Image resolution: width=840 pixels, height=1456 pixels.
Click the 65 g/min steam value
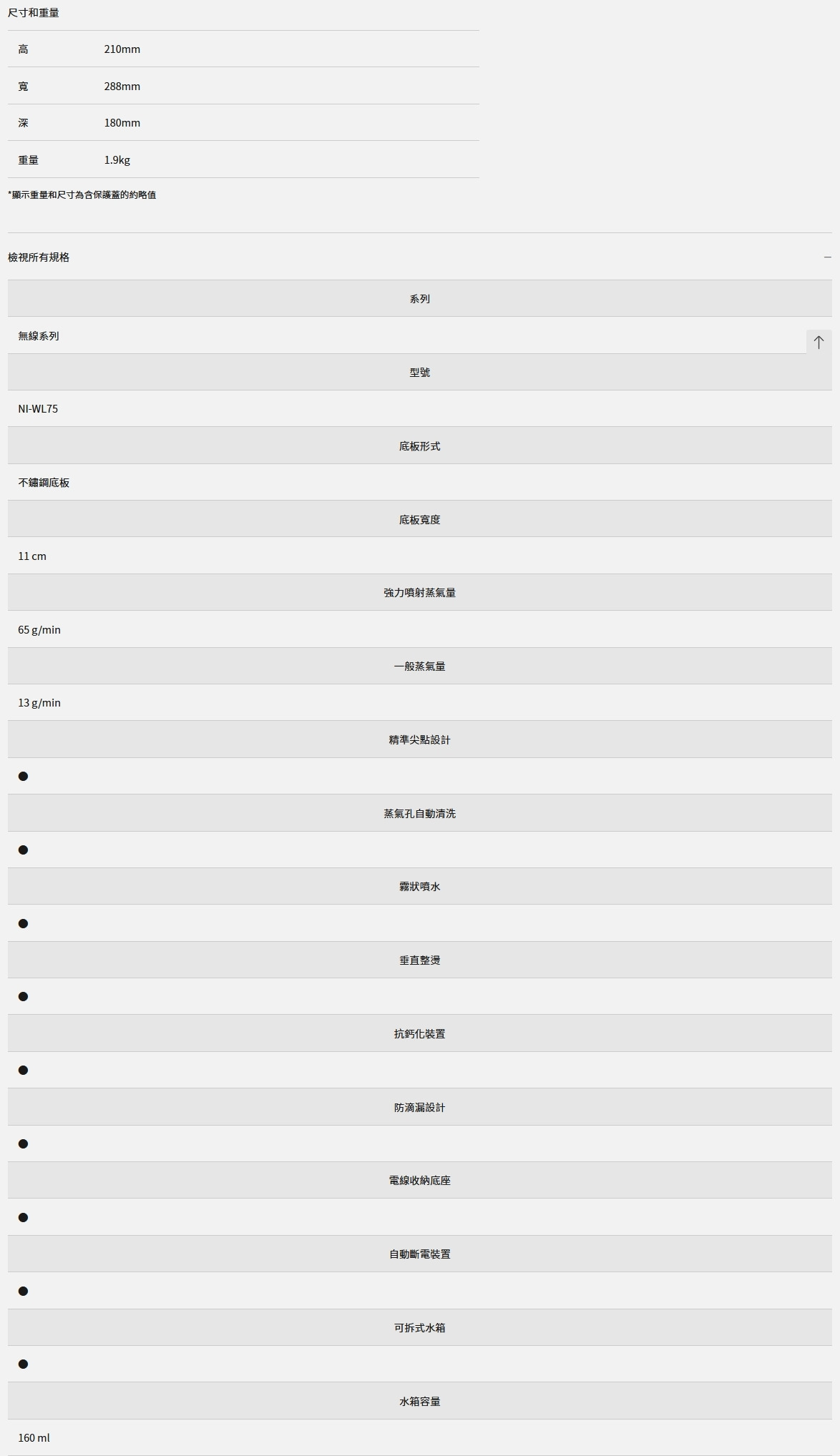[39, 629]
